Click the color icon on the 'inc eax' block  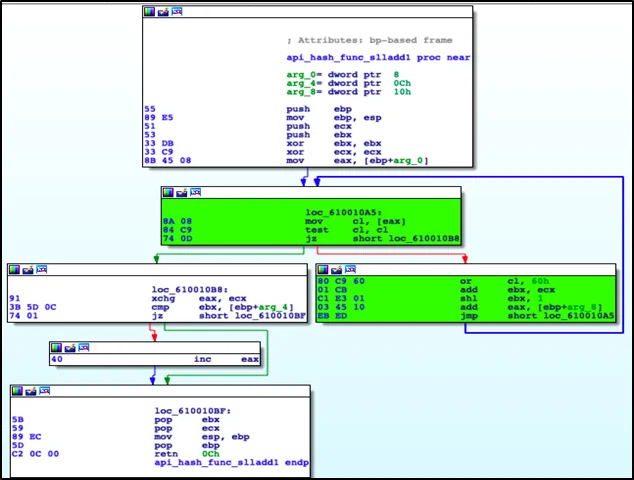pos(56,347)
